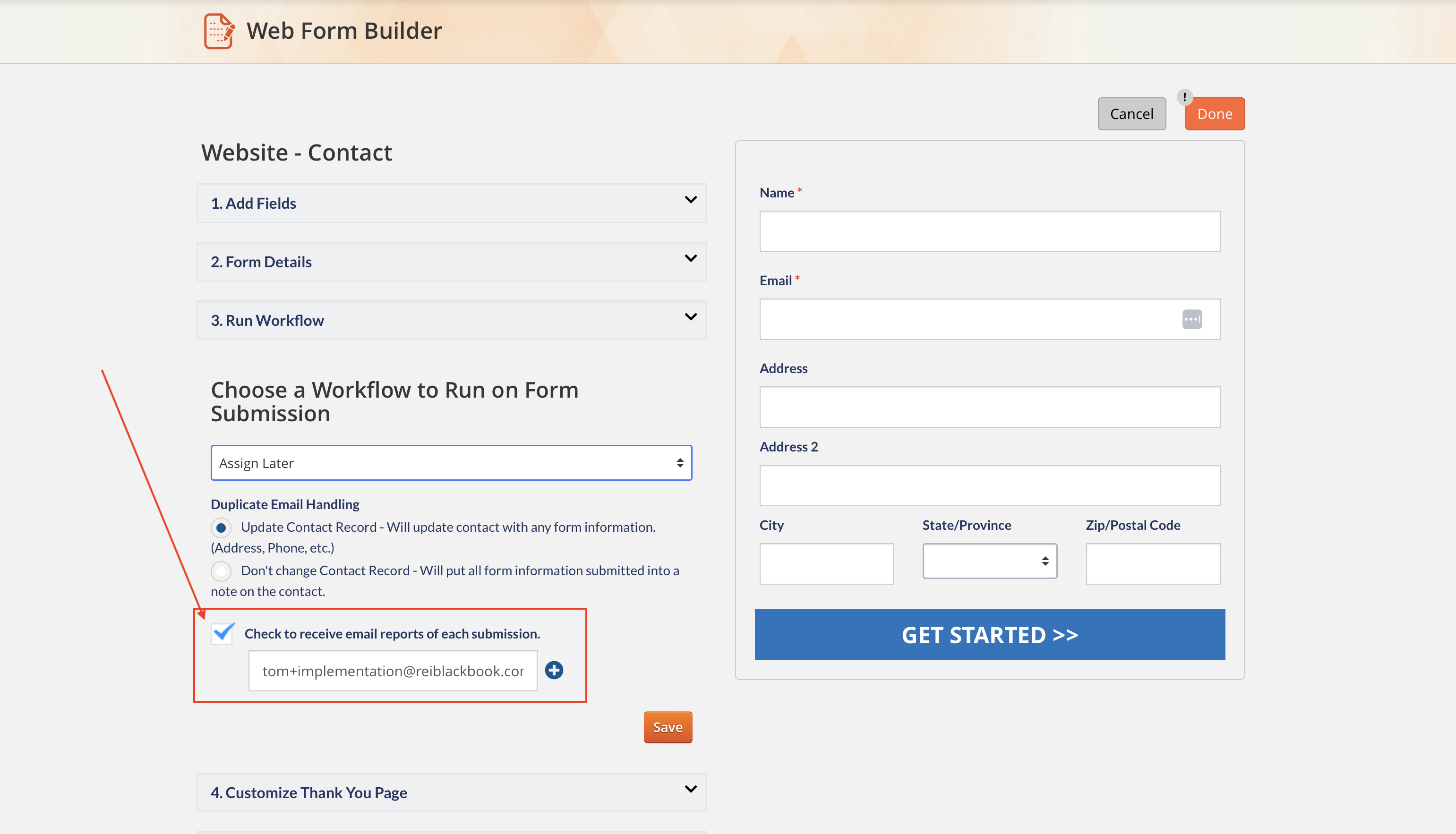This screenshot has height=834, width=1456.
Task: Select the "Update Contact Record" option
Action: (x=221, y=528)
